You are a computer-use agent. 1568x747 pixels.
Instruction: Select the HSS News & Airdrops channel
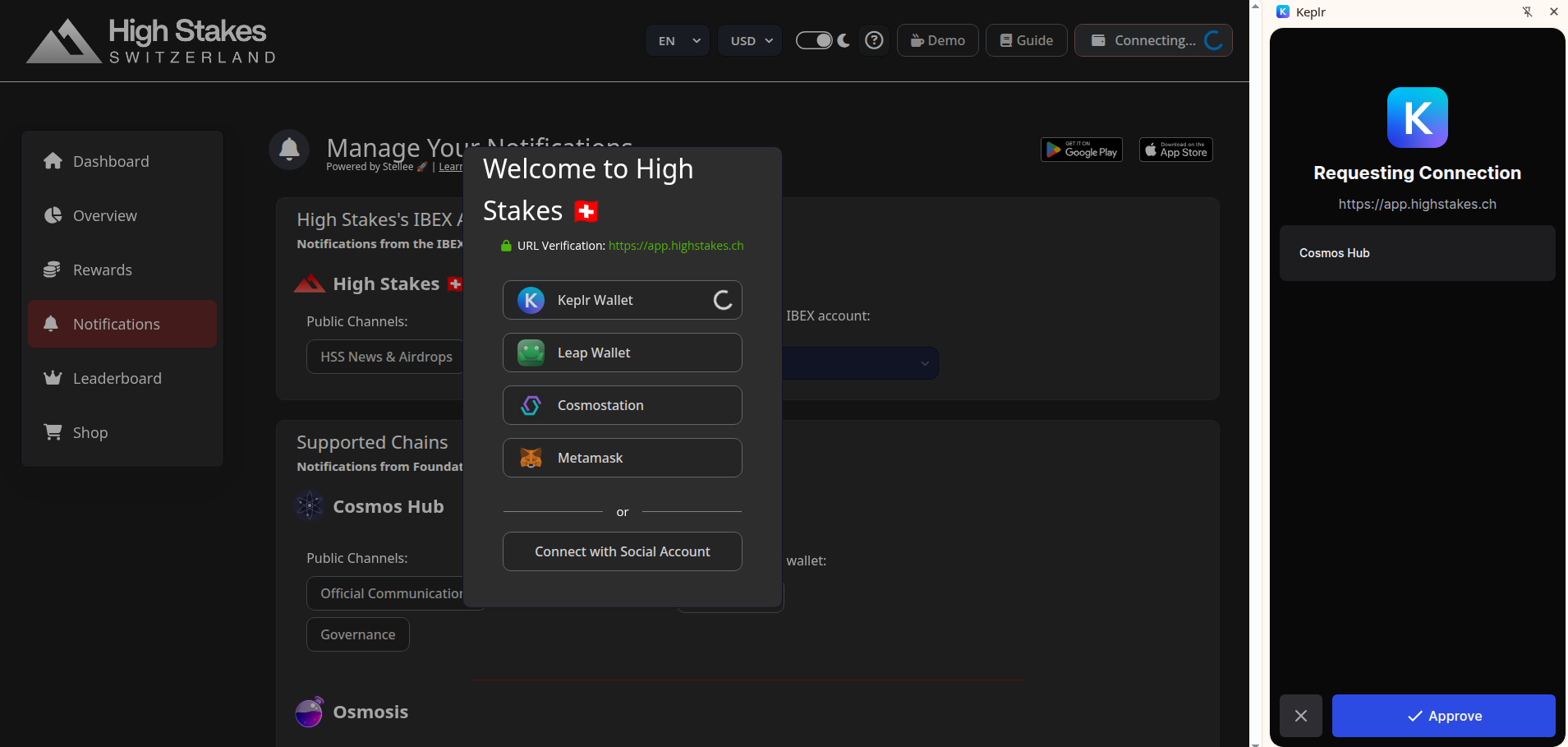pos(386,357)
